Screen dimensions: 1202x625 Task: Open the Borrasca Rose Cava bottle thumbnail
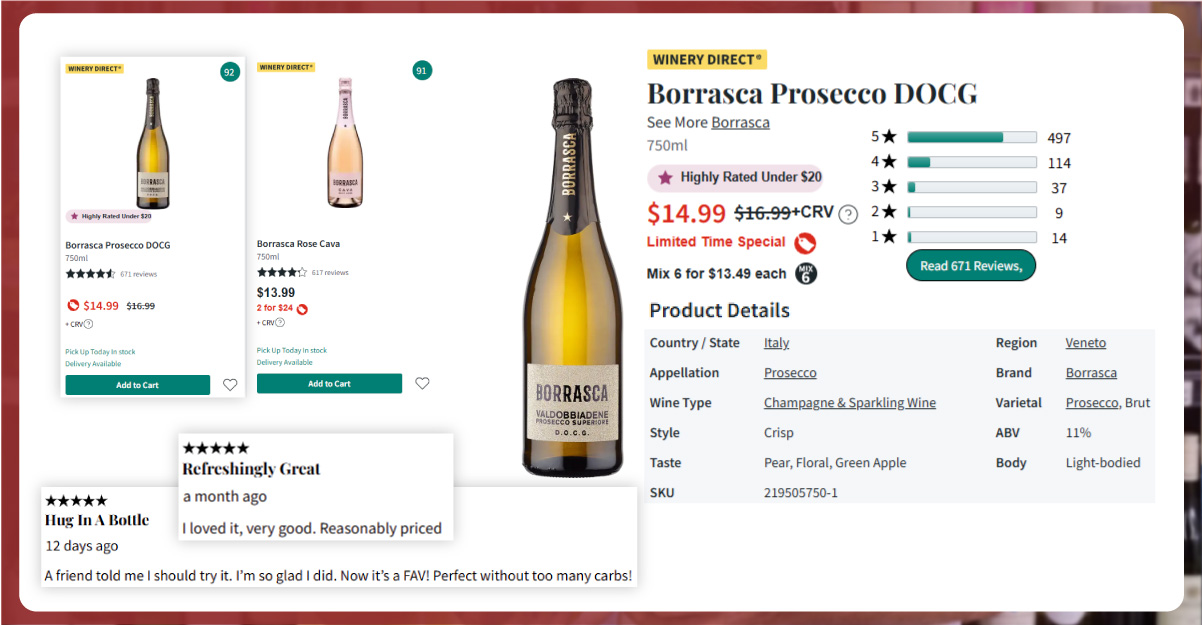coord(344,141)
